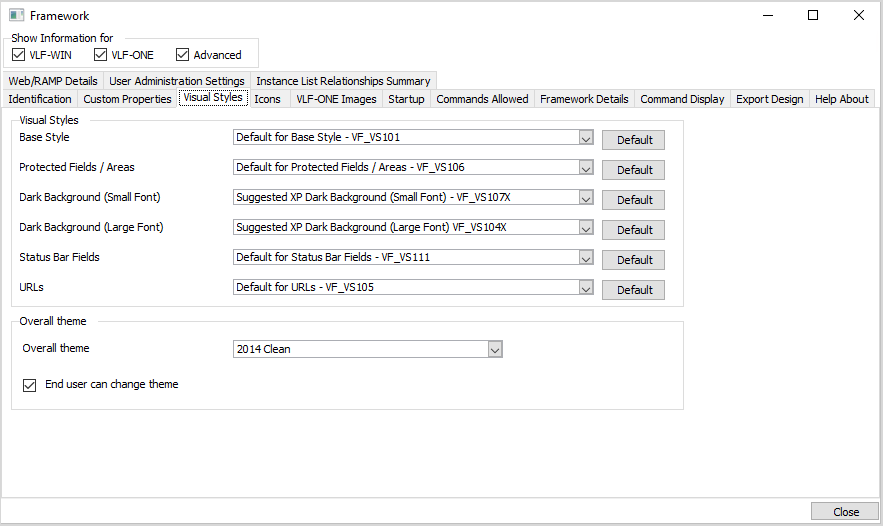Open the Status Bar Fields dropdown
Viewport: 883px width, 526px height.
[x=586, y=258]
